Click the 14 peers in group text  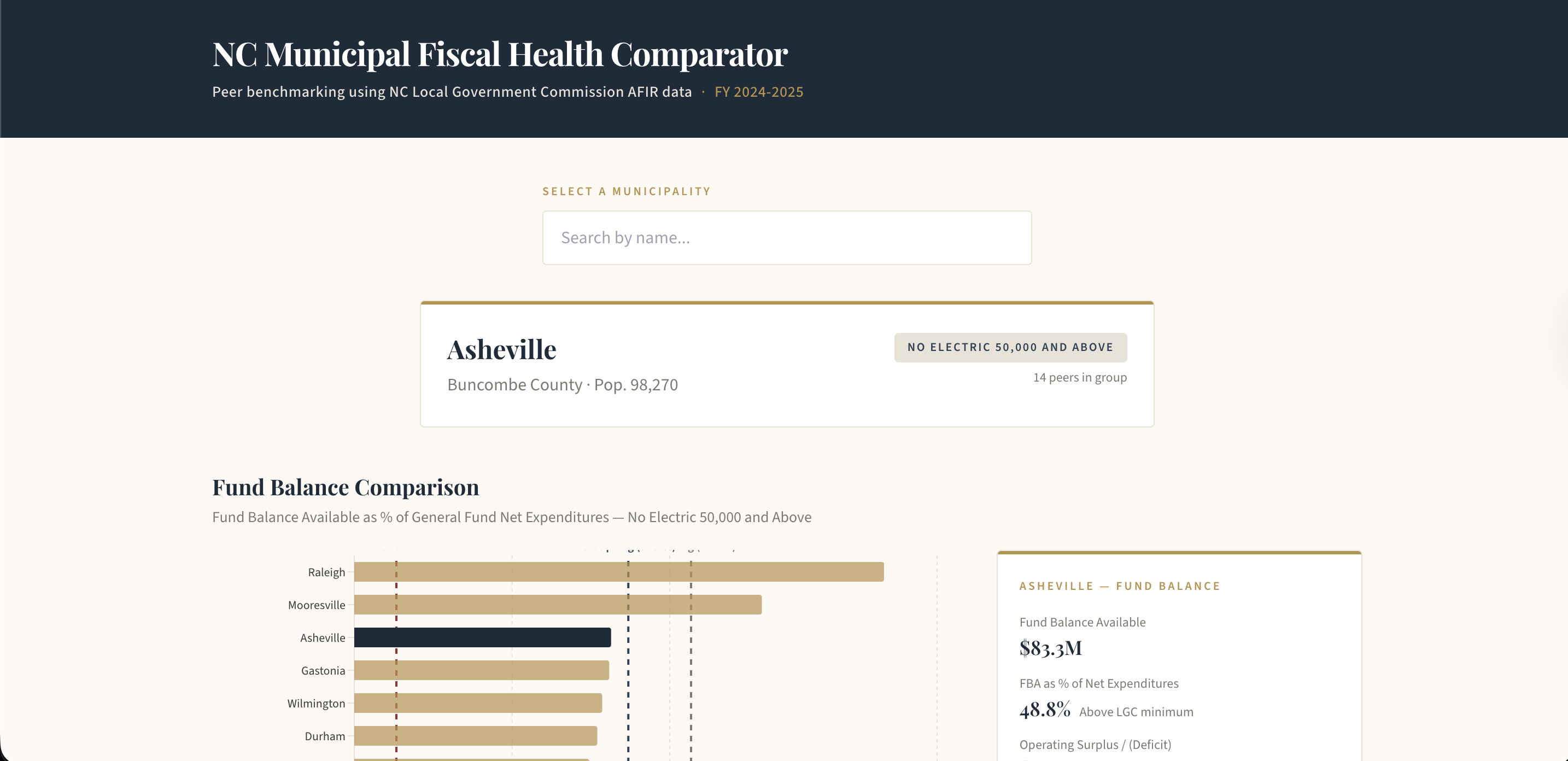click(x=1080, y=377)
